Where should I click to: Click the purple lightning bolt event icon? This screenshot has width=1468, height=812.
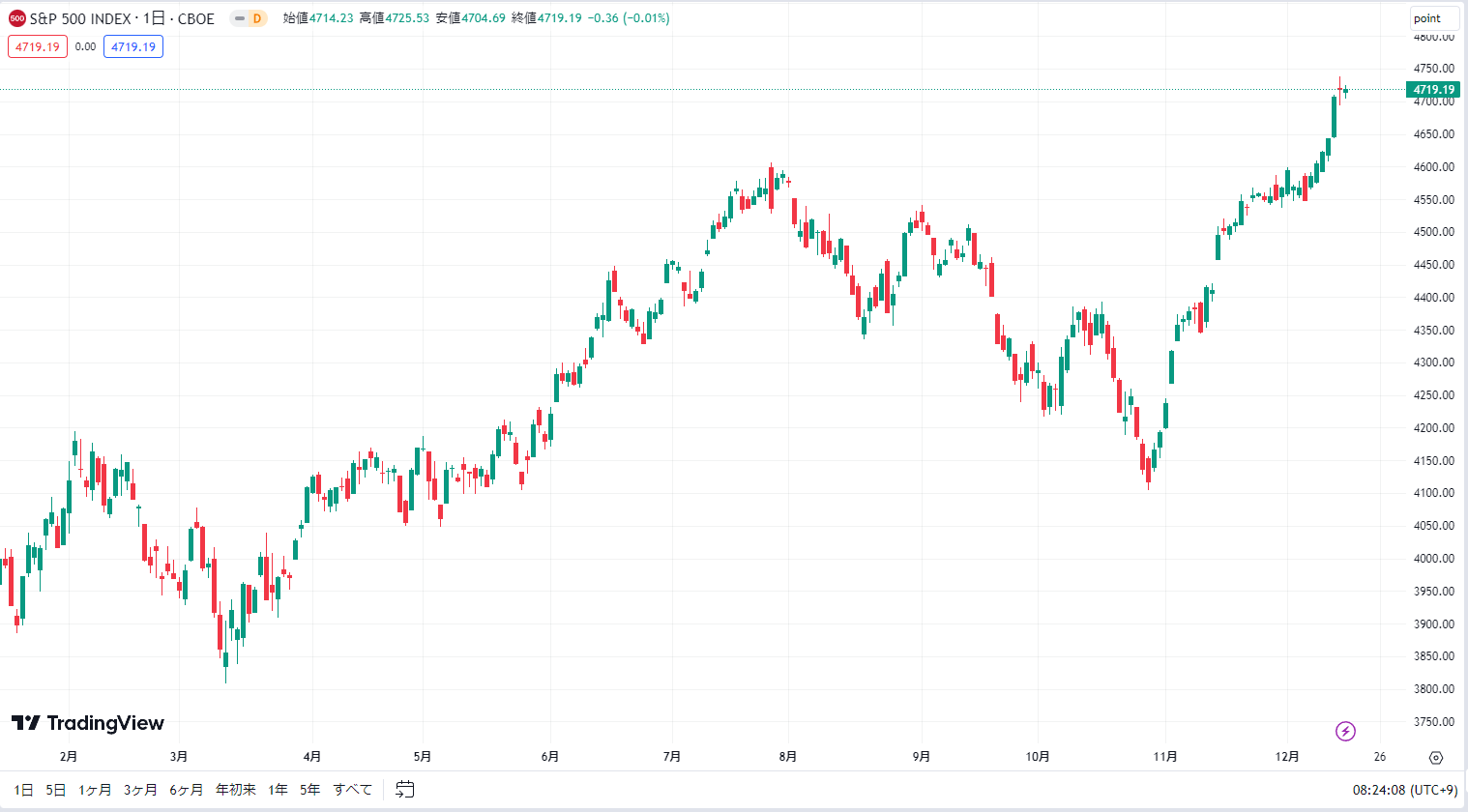(x=1345, y=731)
